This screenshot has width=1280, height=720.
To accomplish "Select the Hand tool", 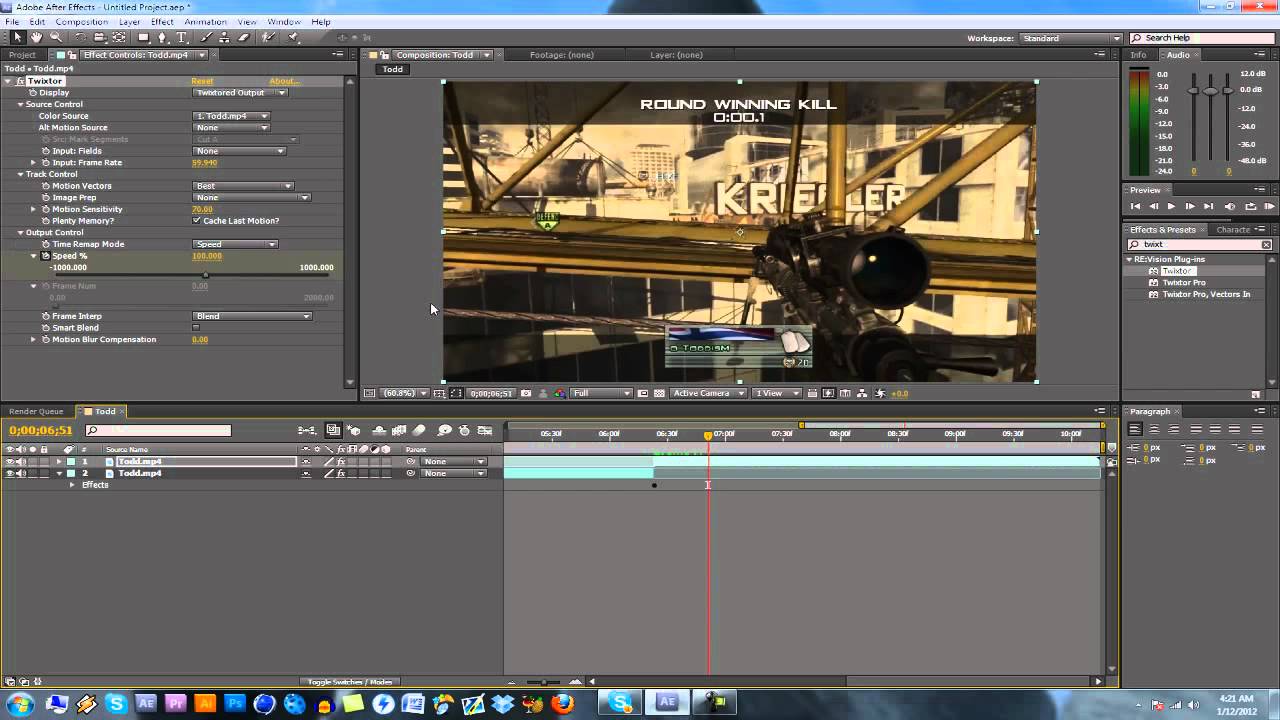I will pos(36,38).
